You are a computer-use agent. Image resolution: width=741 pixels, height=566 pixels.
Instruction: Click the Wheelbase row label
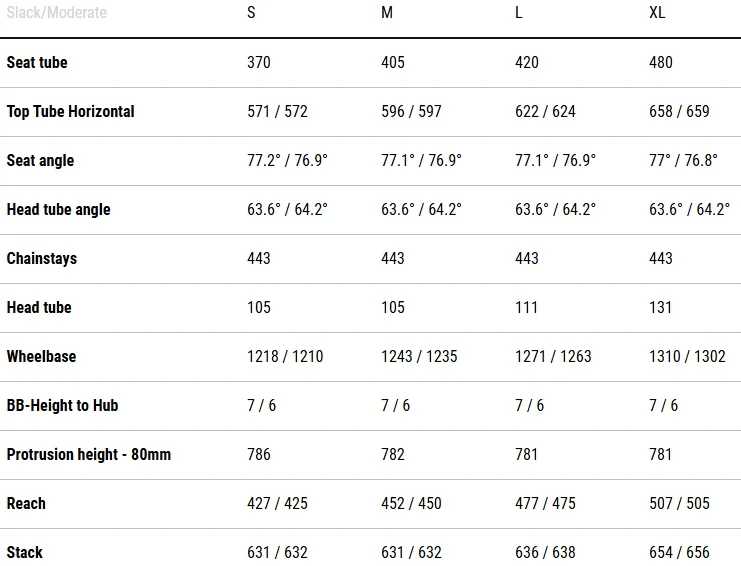41,356
